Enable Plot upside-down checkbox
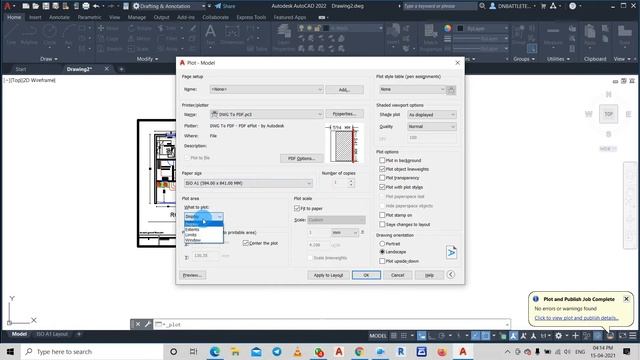 (382, 261)
